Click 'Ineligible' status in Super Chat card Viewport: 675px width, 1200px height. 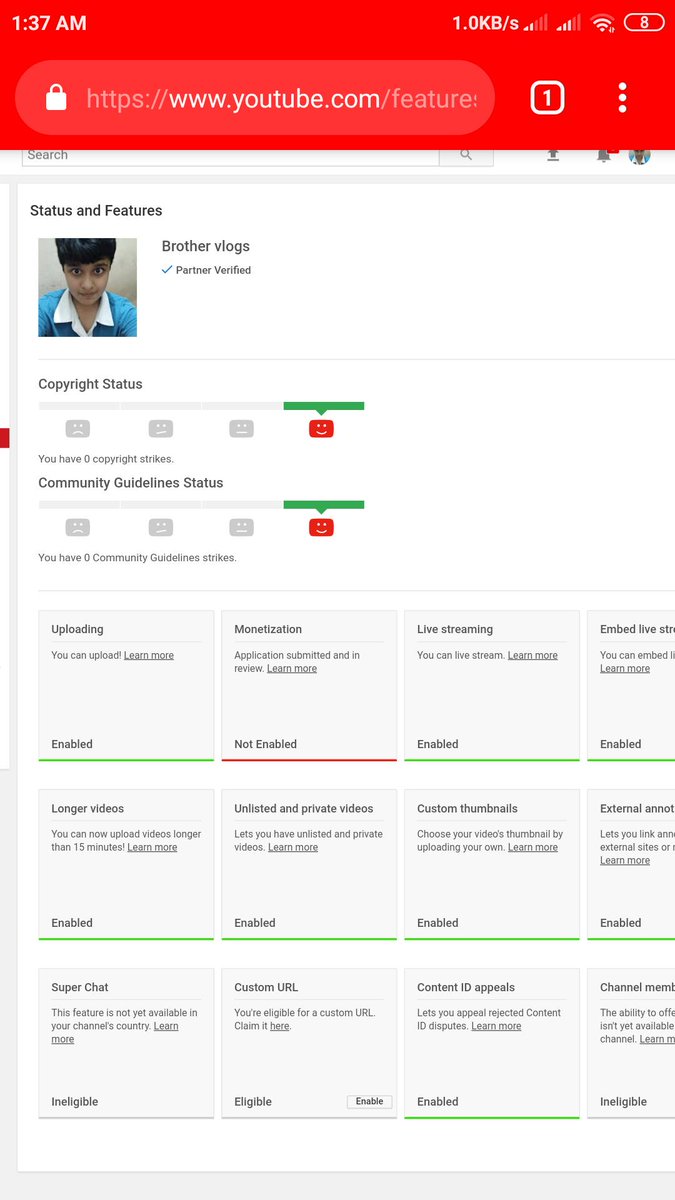[75, 1101]
